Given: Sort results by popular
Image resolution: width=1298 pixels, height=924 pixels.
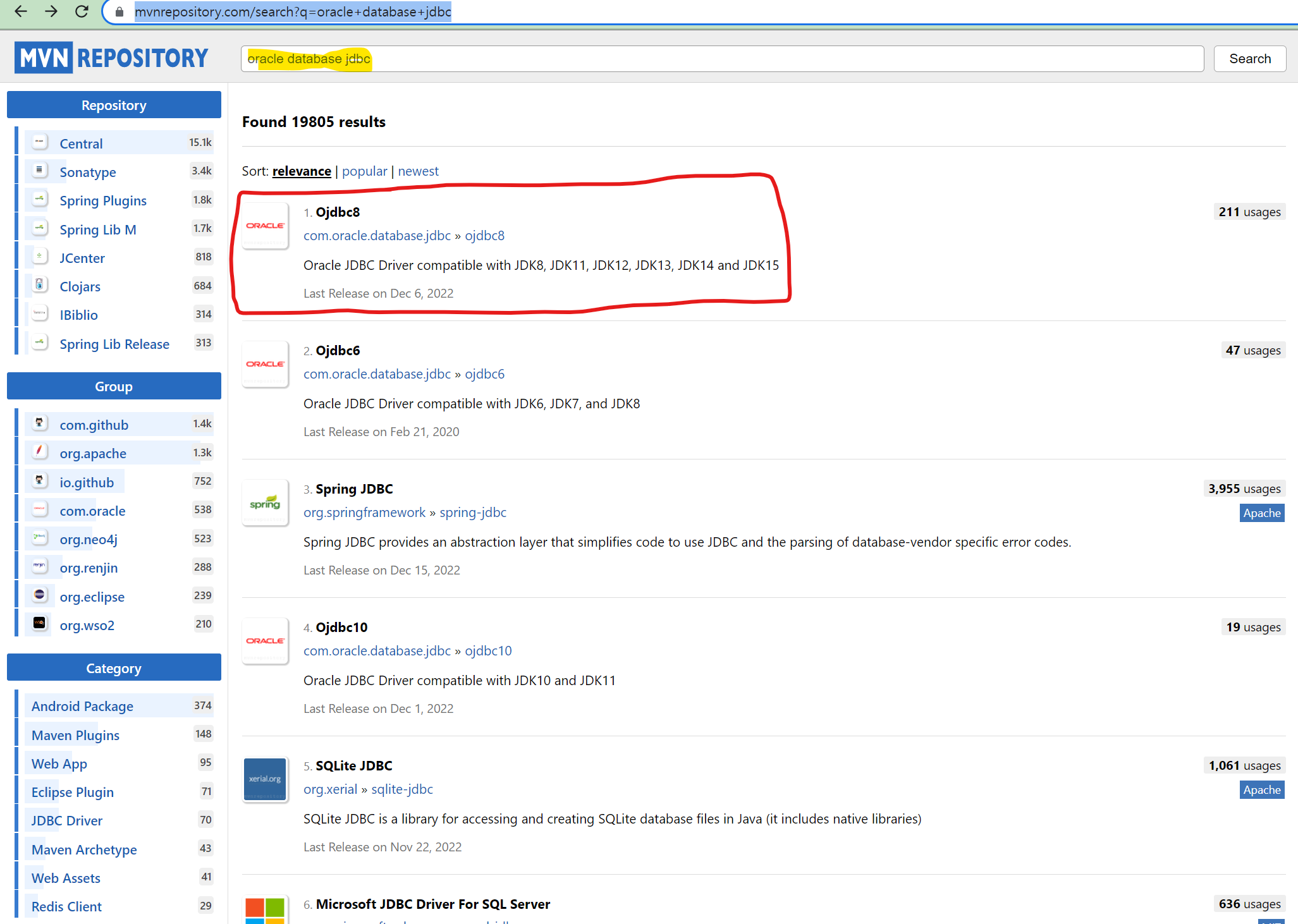Looking at the screenshot, I should (x=364, y=171).
